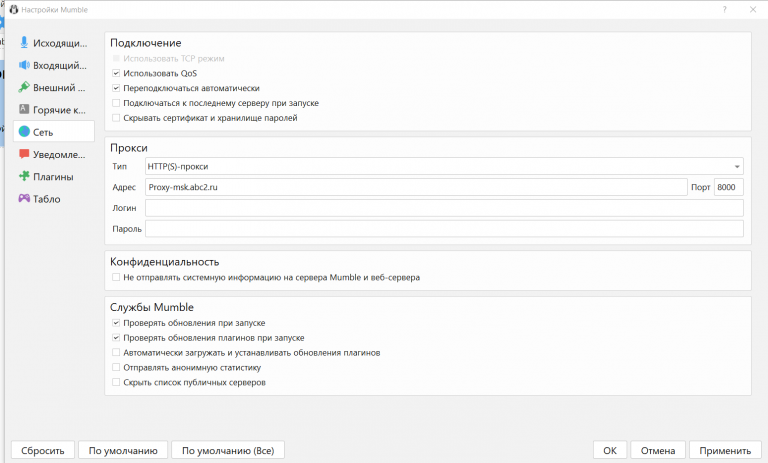Image resolution: width=768 pixels, height=463 pixels.
Task: Select the incoming audio speaker icon
Action: [24, 65]
